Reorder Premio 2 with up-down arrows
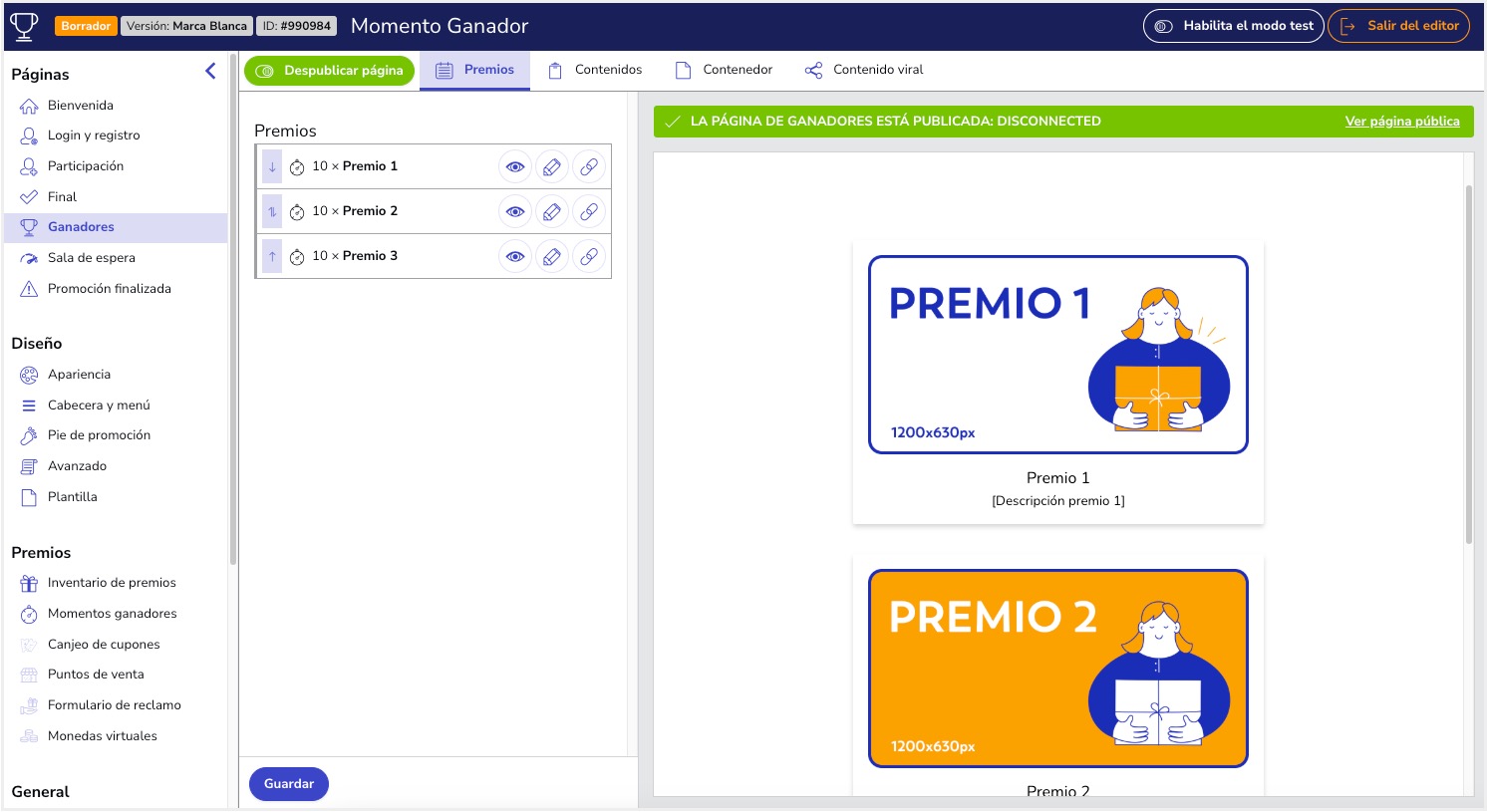 272,211
